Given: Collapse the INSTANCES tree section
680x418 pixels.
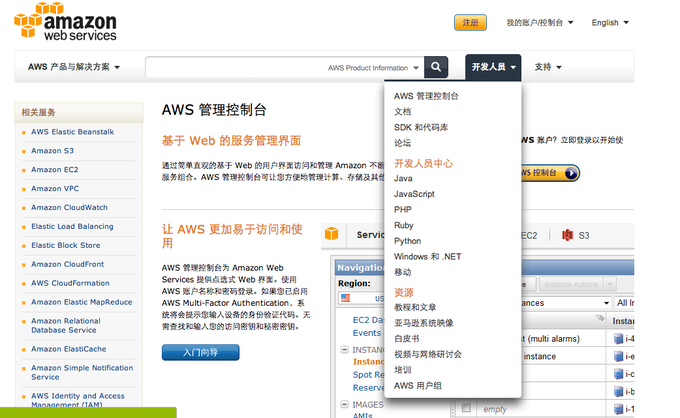Looking at the screenshot, I should [x=344, y=349].
